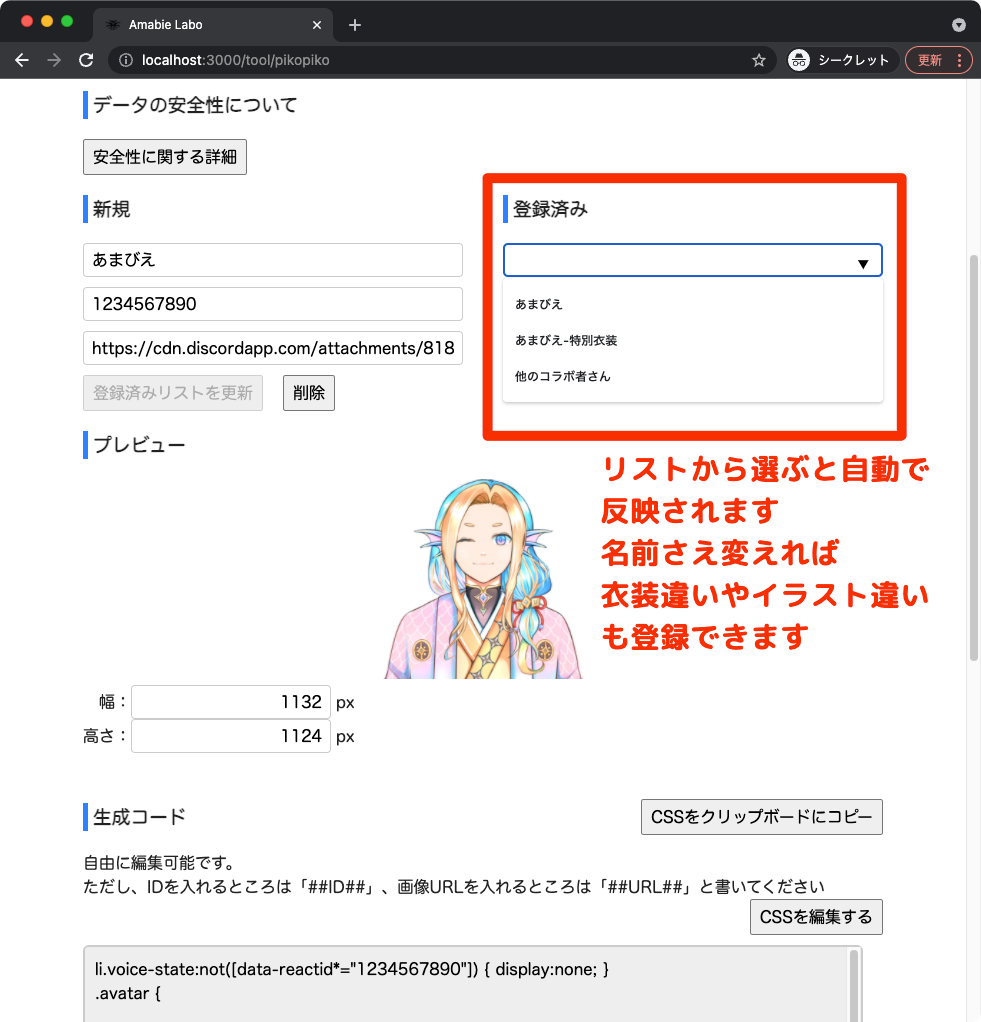Click the CSSを編集する button
981x1022 pixels.
tap(816, 917)
